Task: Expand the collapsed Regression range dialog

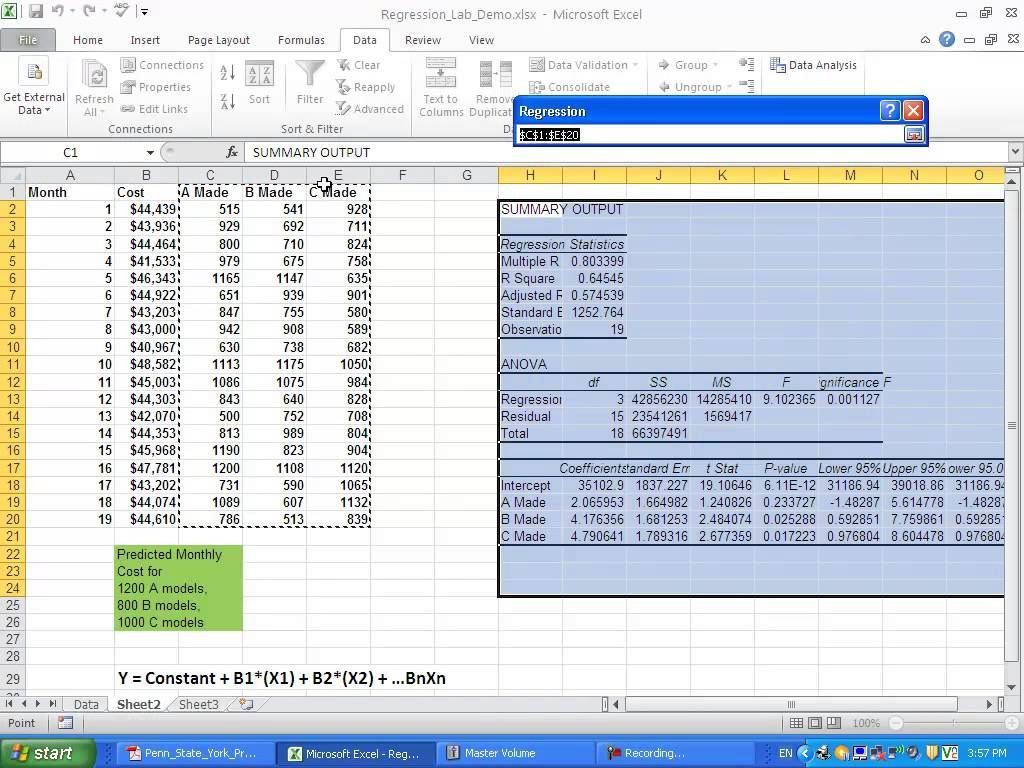Action: (x=914, y=134)
